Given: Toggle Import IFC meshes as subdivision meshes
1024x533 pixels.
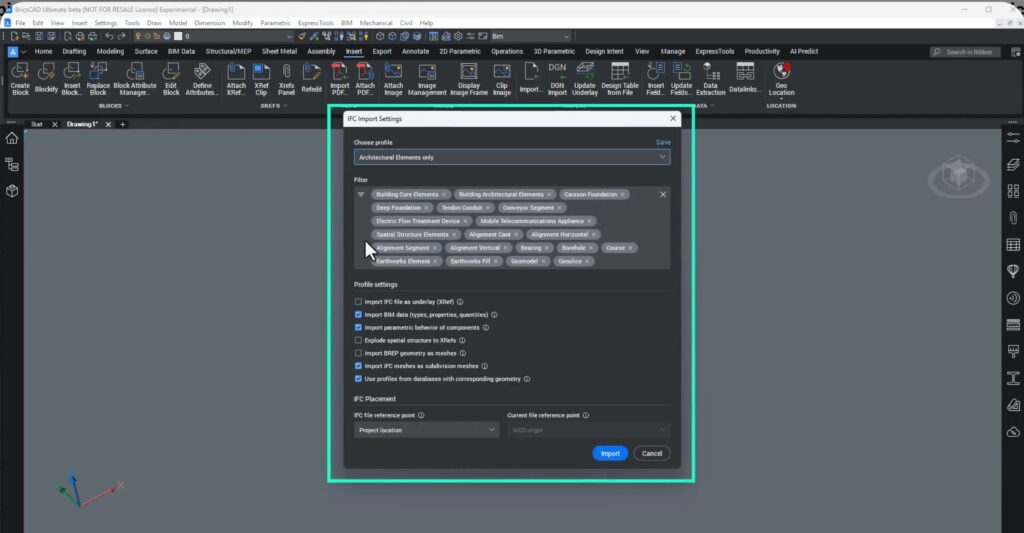Looking at the screenshot, I should [x=358, y=366].
